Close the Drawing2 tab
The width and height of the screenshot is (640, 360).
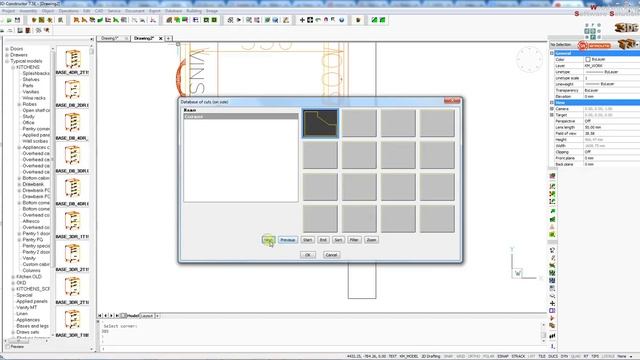[x=161, y=38]
